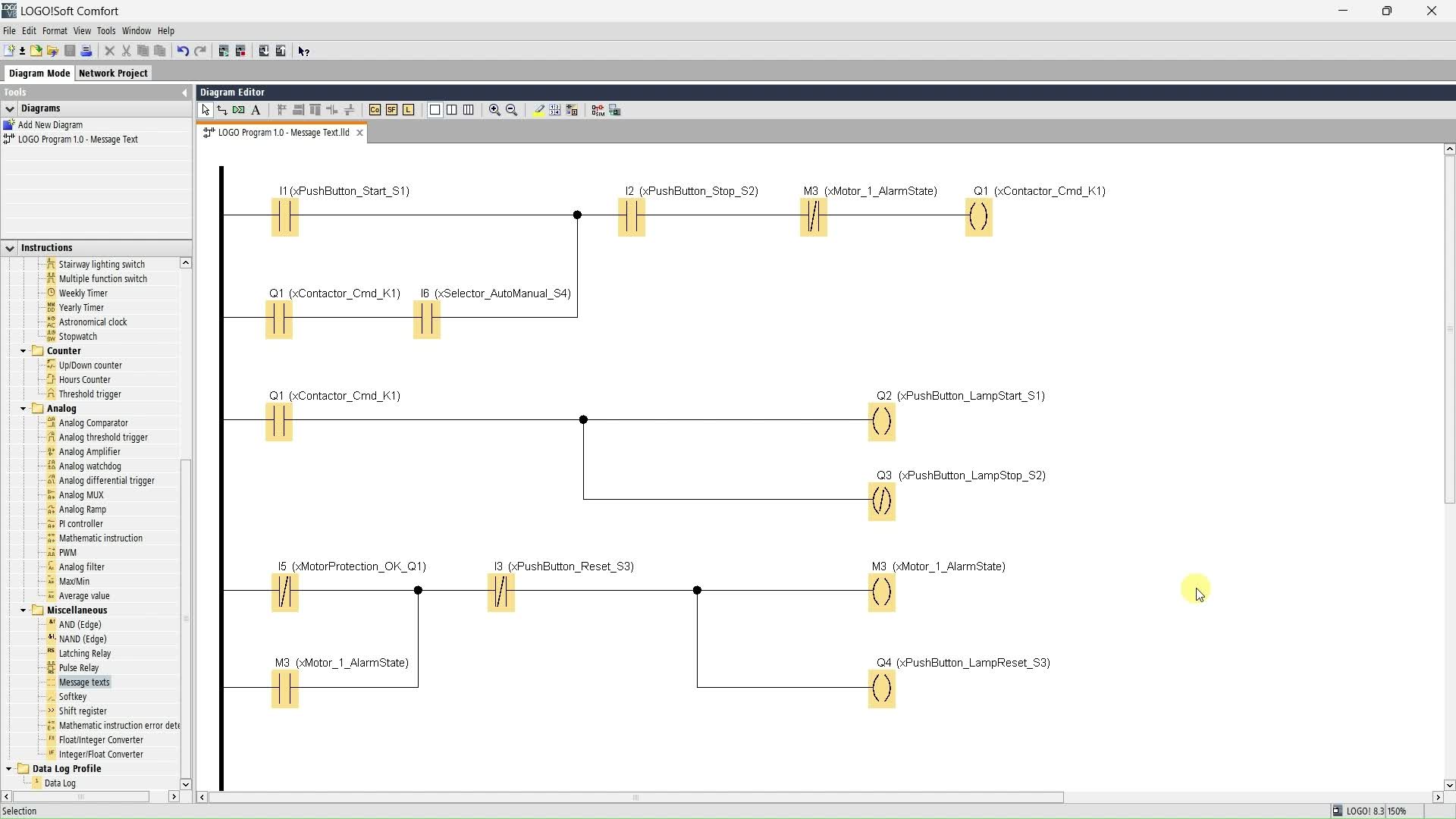Screen dimensions: 1456x819
Task: Click the New diagram toolbar icon
Action: (9, 51)
